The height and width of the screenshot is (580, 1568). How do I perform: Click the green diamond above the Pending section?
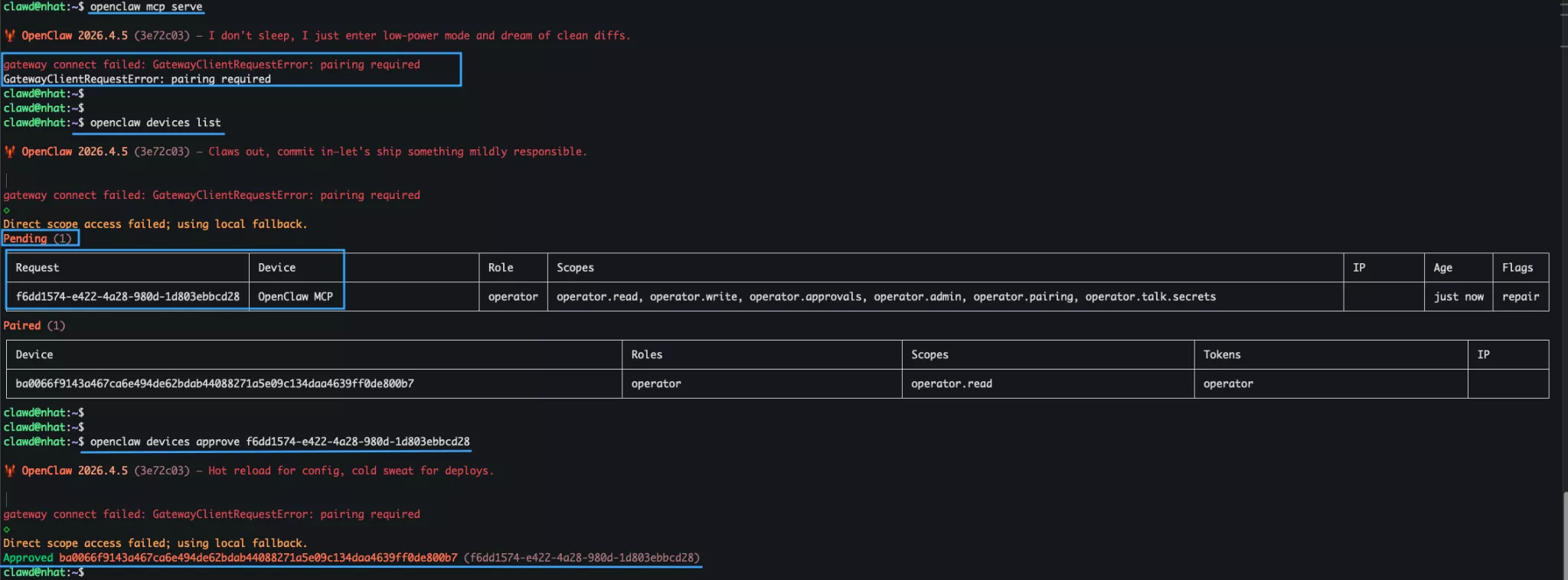pos(7,210)
